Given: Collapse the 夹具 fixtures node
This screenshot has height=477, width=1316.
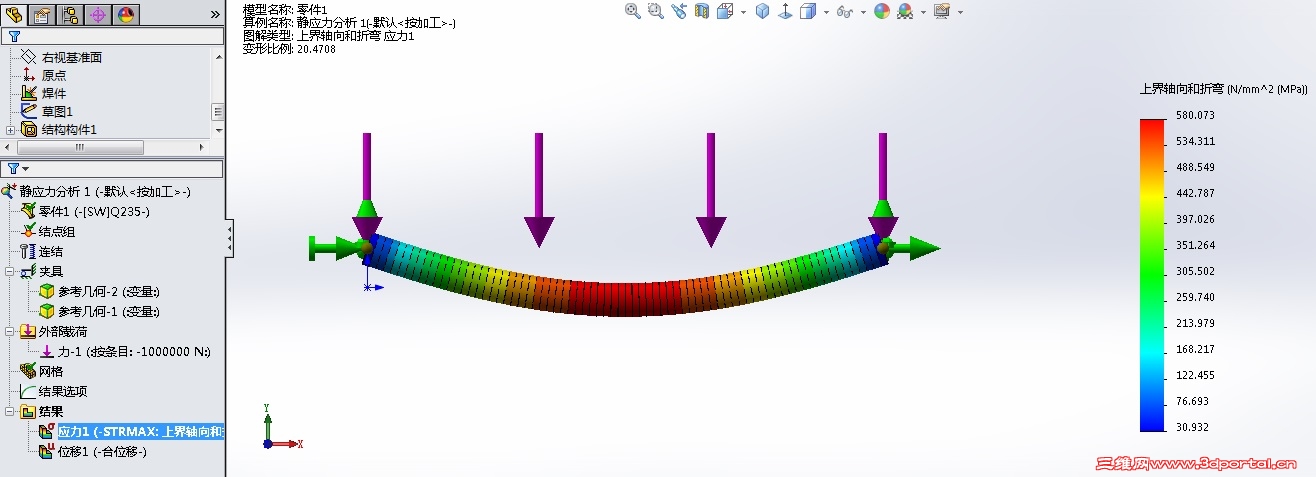Looking at the screenshot, I should [x=10, y=271].
